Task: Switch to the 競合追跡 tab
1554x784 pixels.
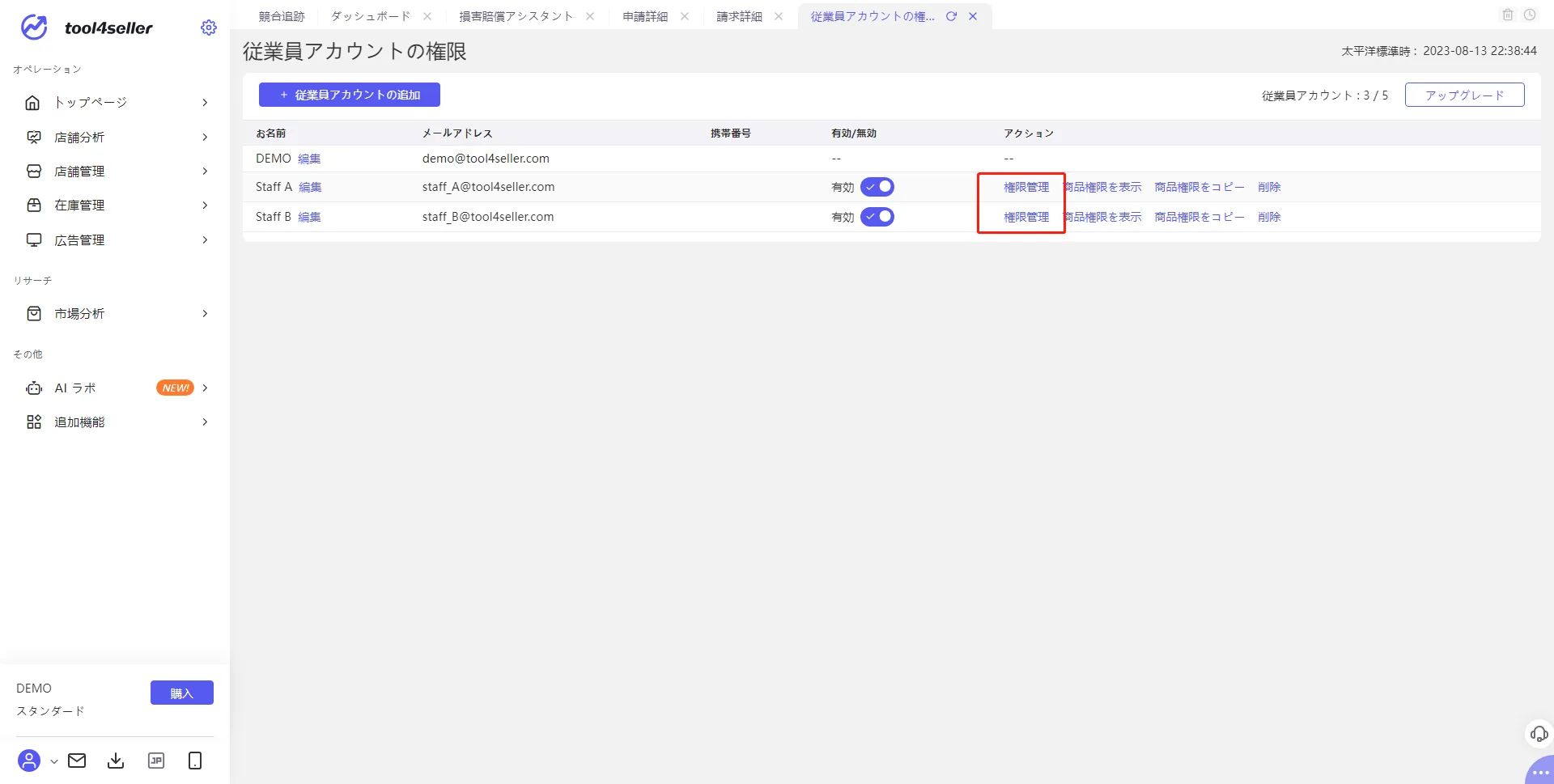Action: 282,16
